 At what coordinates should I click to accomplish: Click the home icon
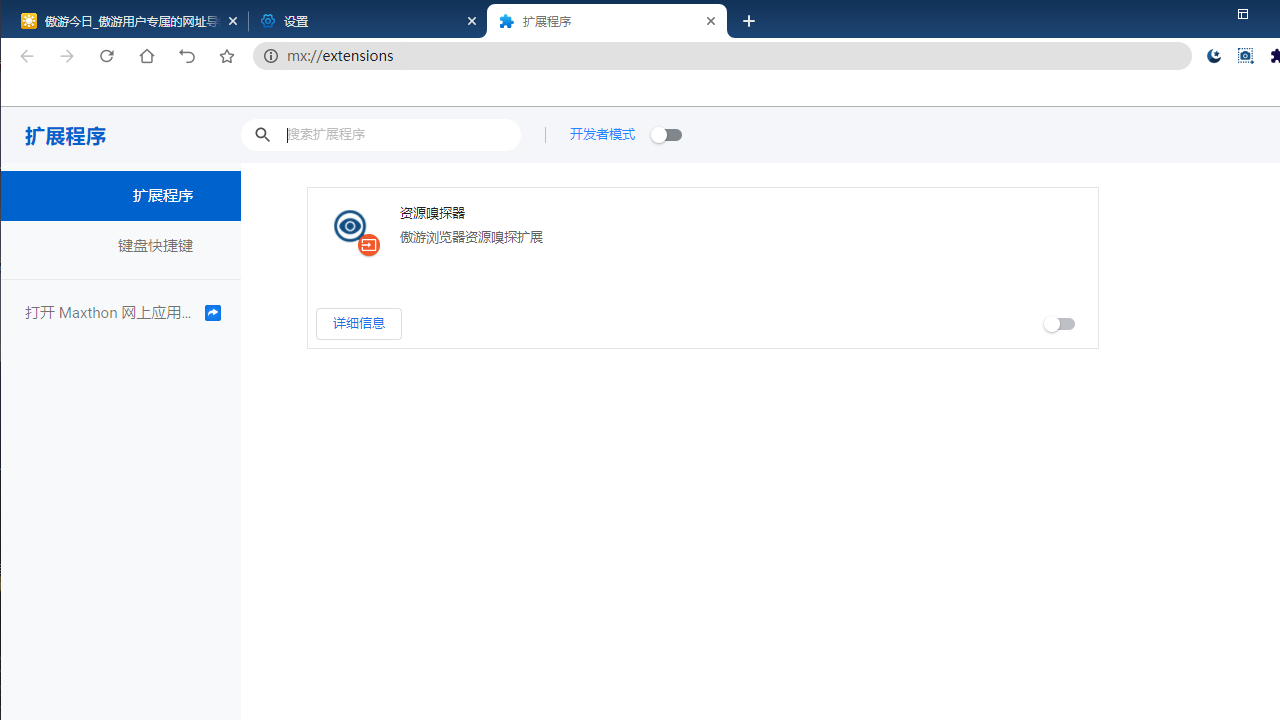[146, 56]
